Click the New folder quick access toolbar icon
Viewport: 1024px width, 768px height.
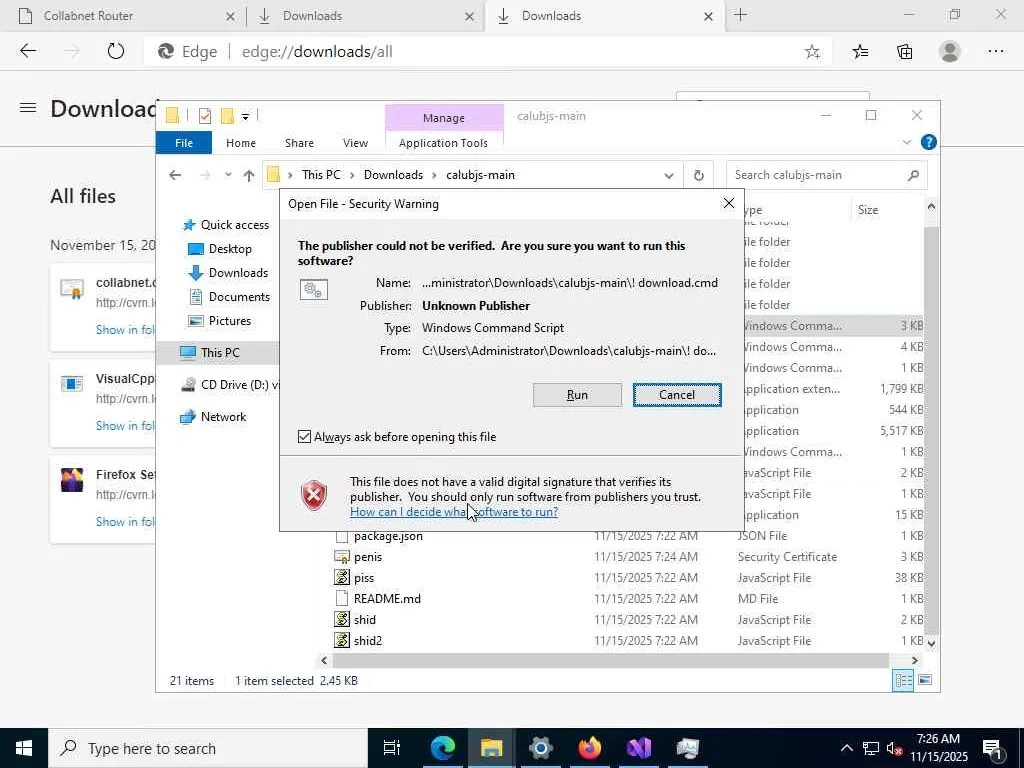pyautogui.click(x=227, y=116)
